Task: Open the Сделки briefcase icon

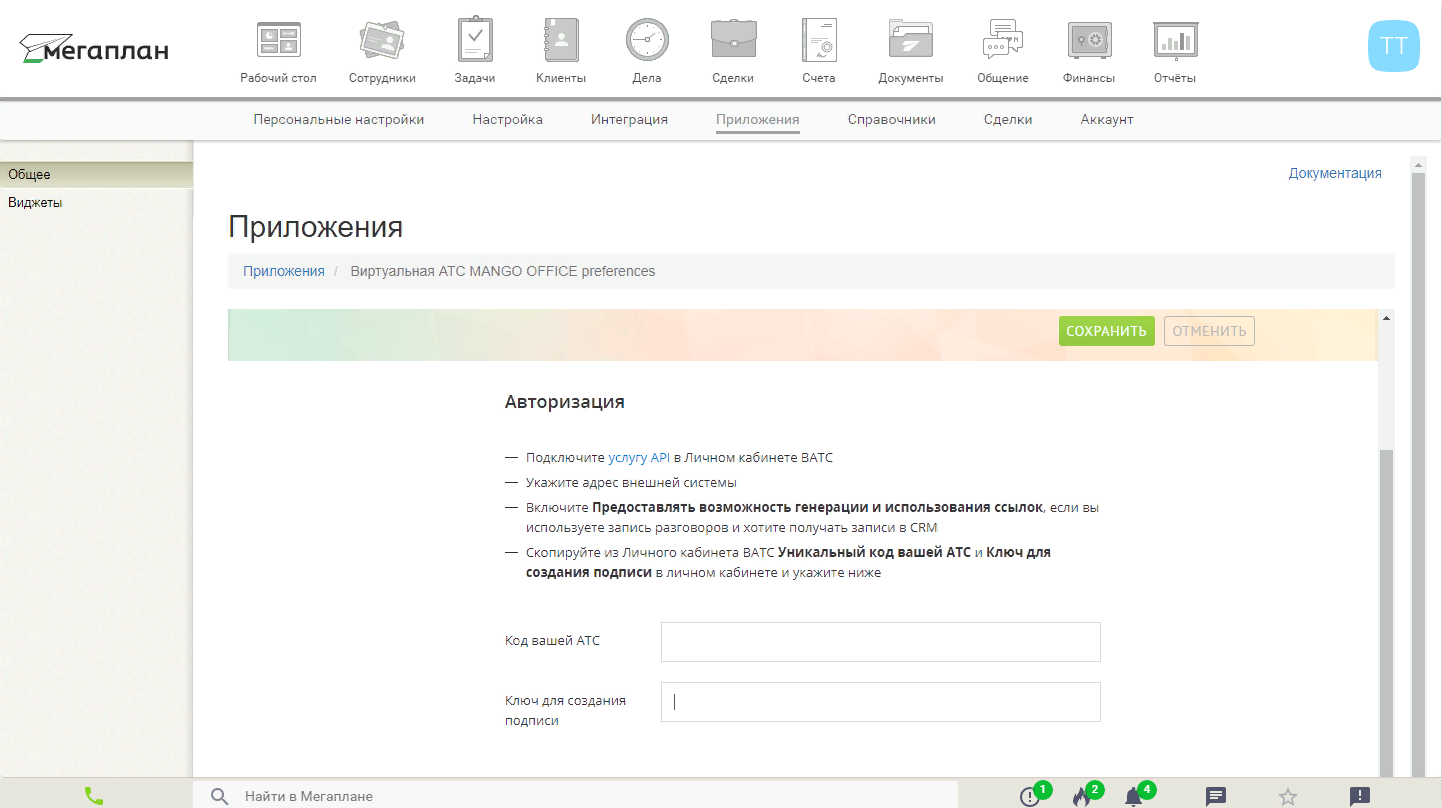Action: pos(733,40)
